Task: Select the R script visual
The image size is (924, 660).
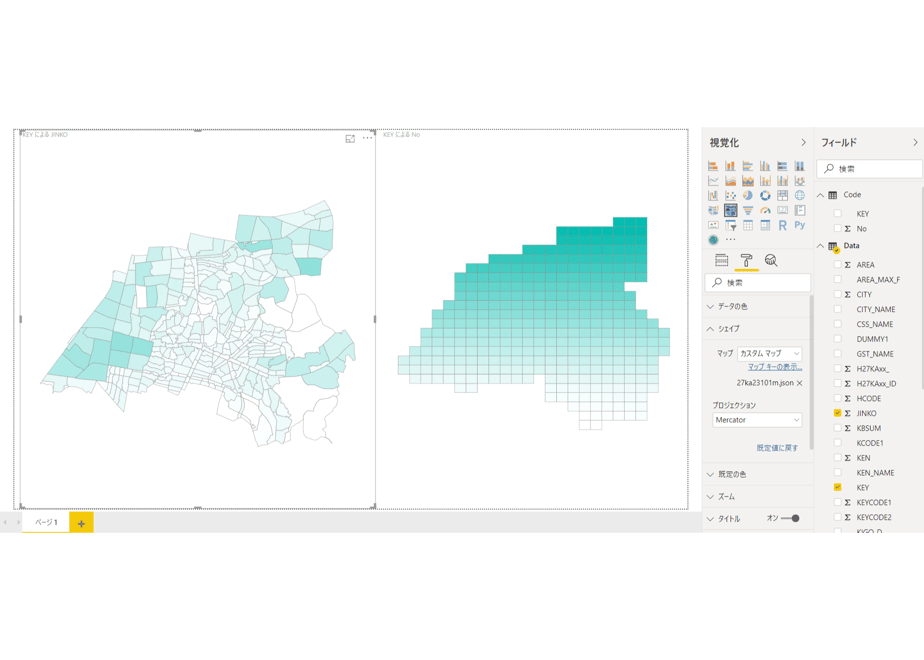Action: pos(783,225)
